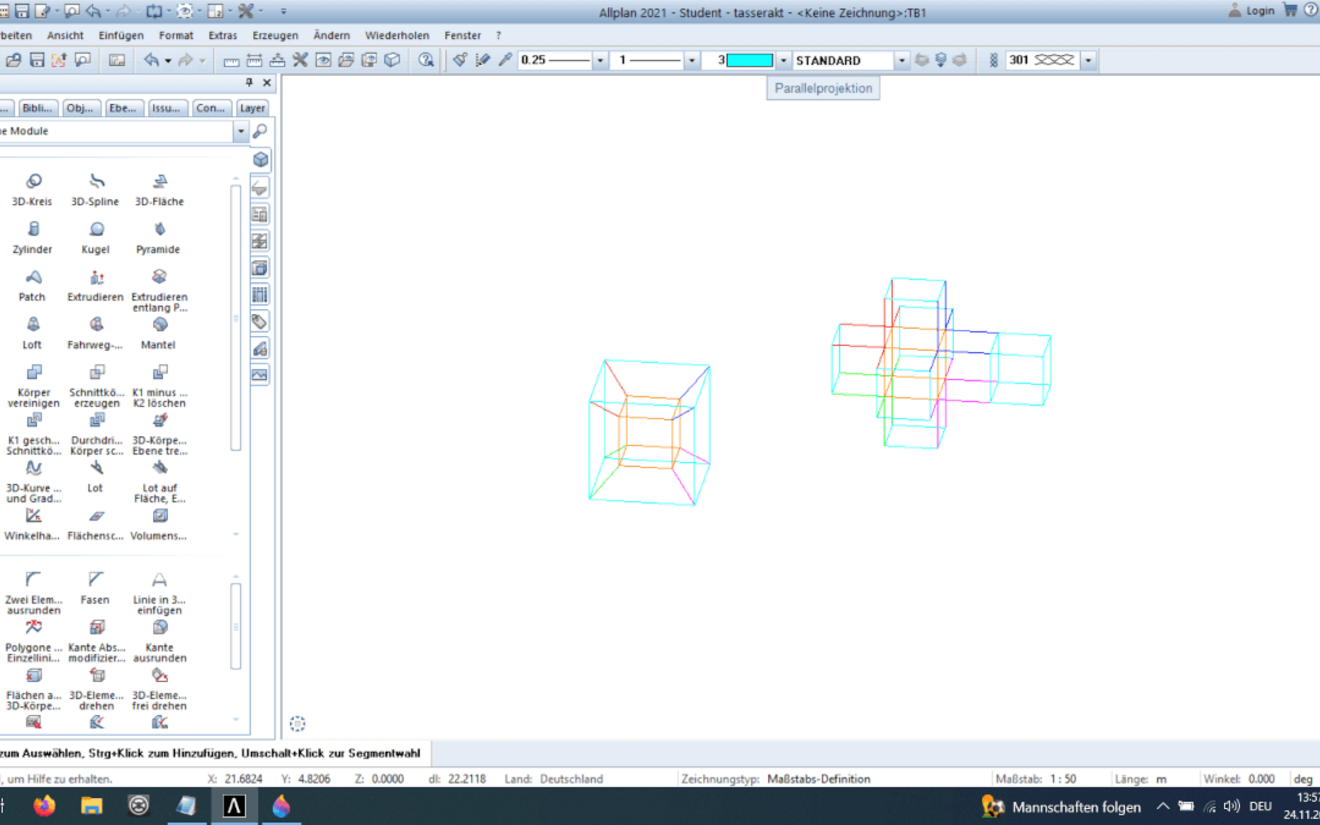The height and width of the screenshot is (825, 1320).
Task: Click the search magnifier beside module box
Action: (260, 131)
